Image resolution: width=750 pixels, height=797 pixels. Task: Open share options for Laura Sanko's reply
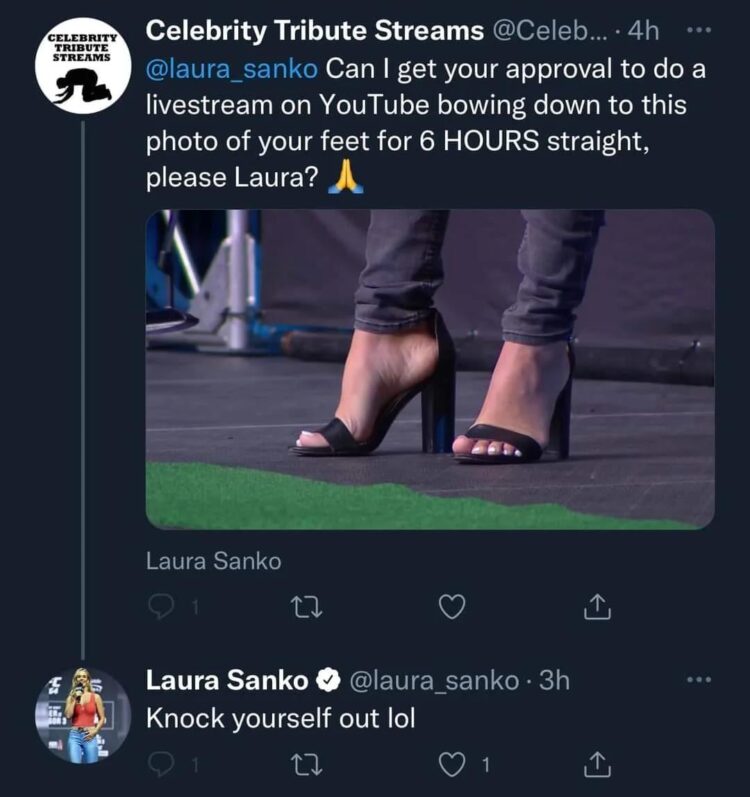point(596,765)
